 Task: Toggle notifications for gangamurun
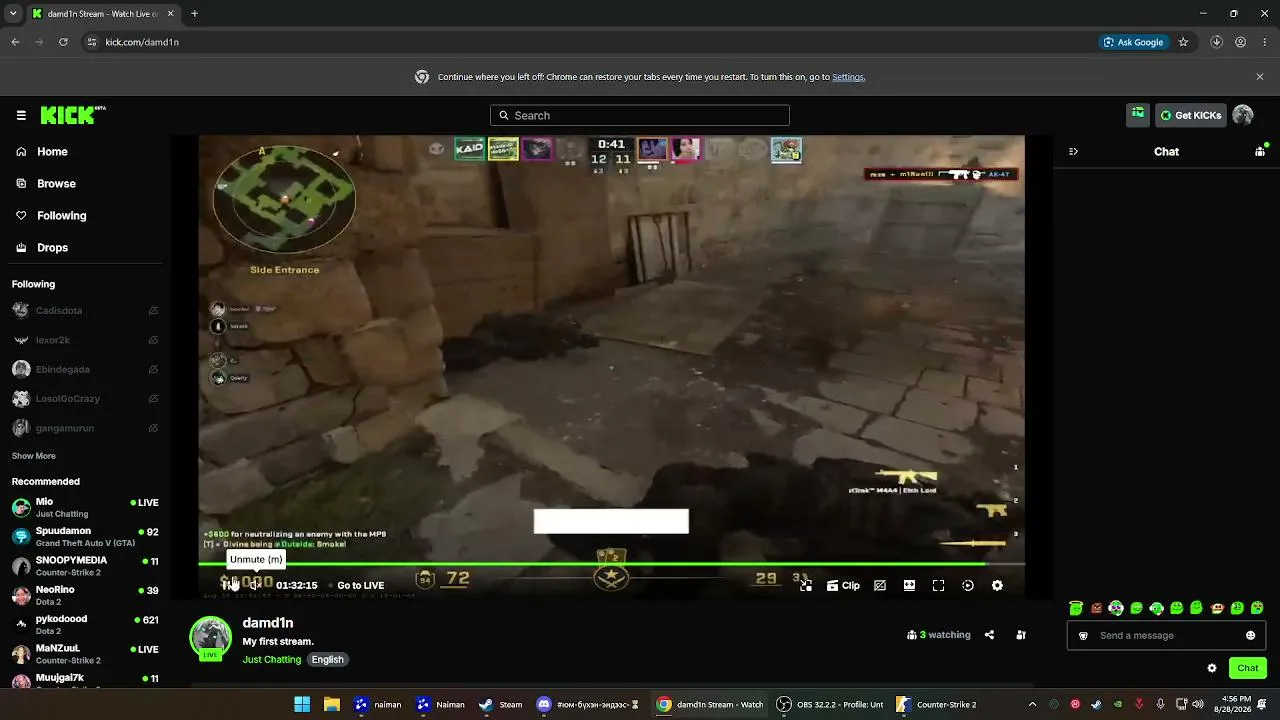[153, 428]
